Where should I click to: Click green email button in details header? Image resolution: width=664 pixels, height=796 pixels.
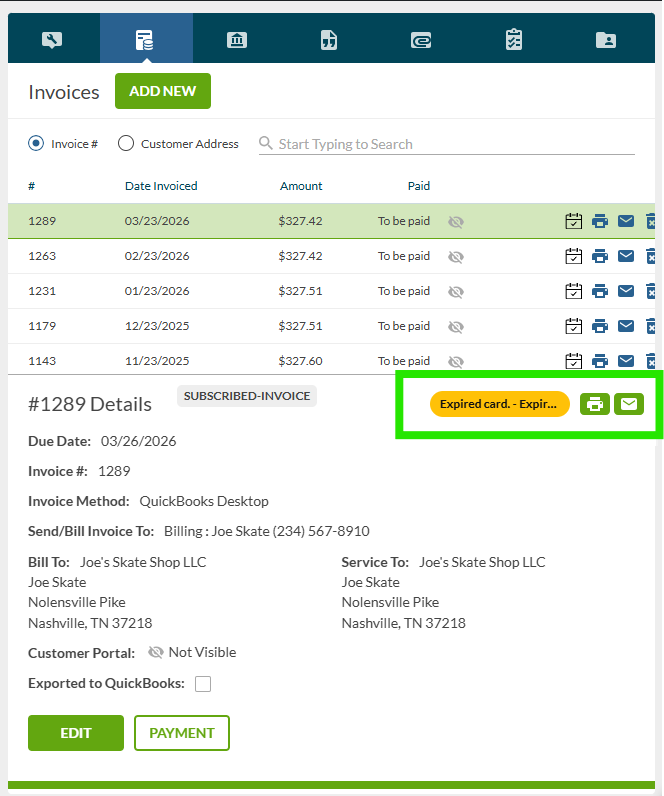point(629,404)
